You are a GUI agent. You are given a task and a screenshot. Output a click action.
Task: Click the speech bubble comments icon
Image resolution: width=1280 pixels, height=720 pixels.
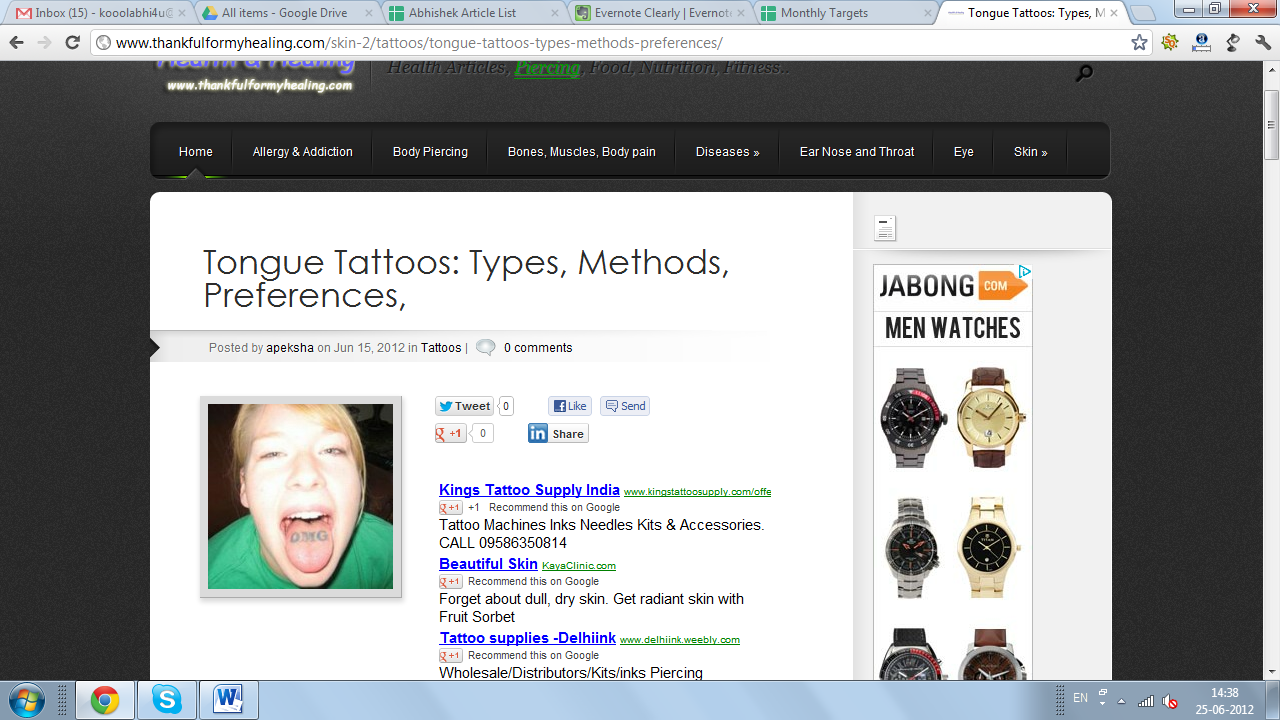coord(485,348)
